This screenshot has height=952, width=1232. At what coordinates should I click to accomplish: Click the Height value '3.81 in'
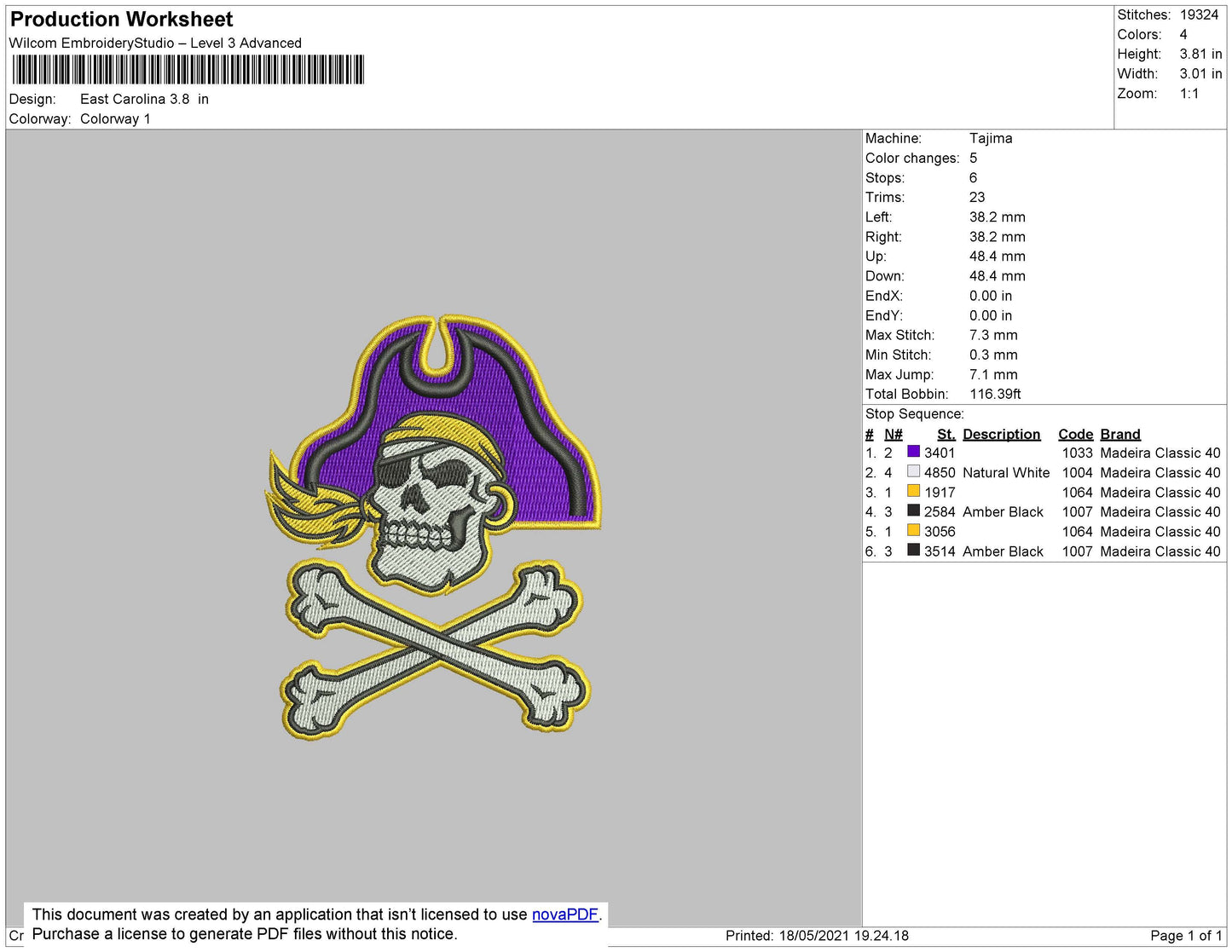click(x=1200, y=54)
